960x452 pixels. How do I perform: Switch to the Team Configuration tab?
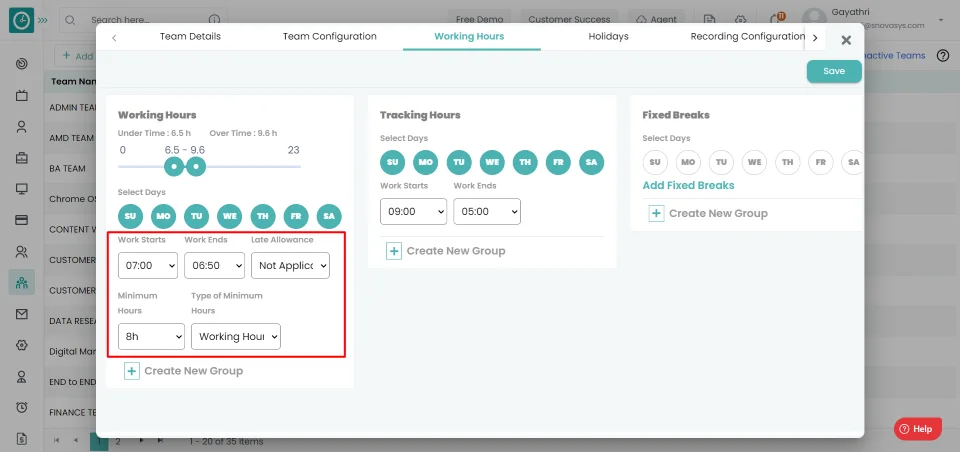click(x=329, y=37)
